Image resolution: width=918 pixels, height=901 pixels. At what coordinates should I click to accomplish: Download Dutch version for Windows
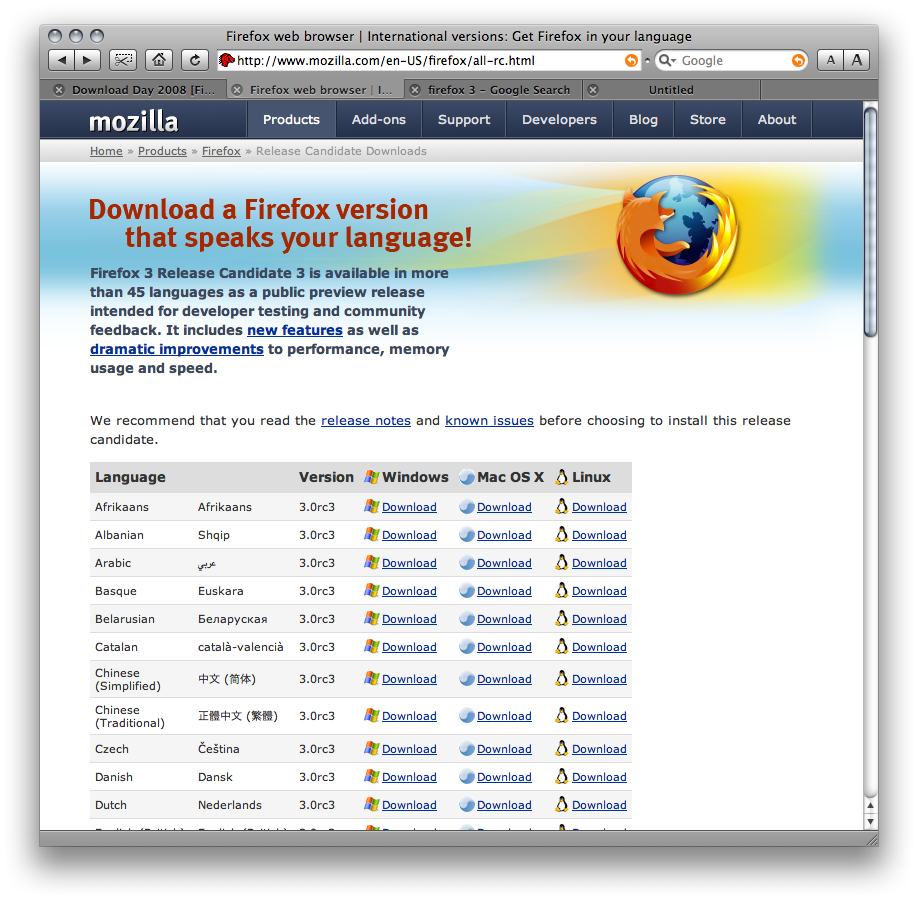[x=409, y=805]
